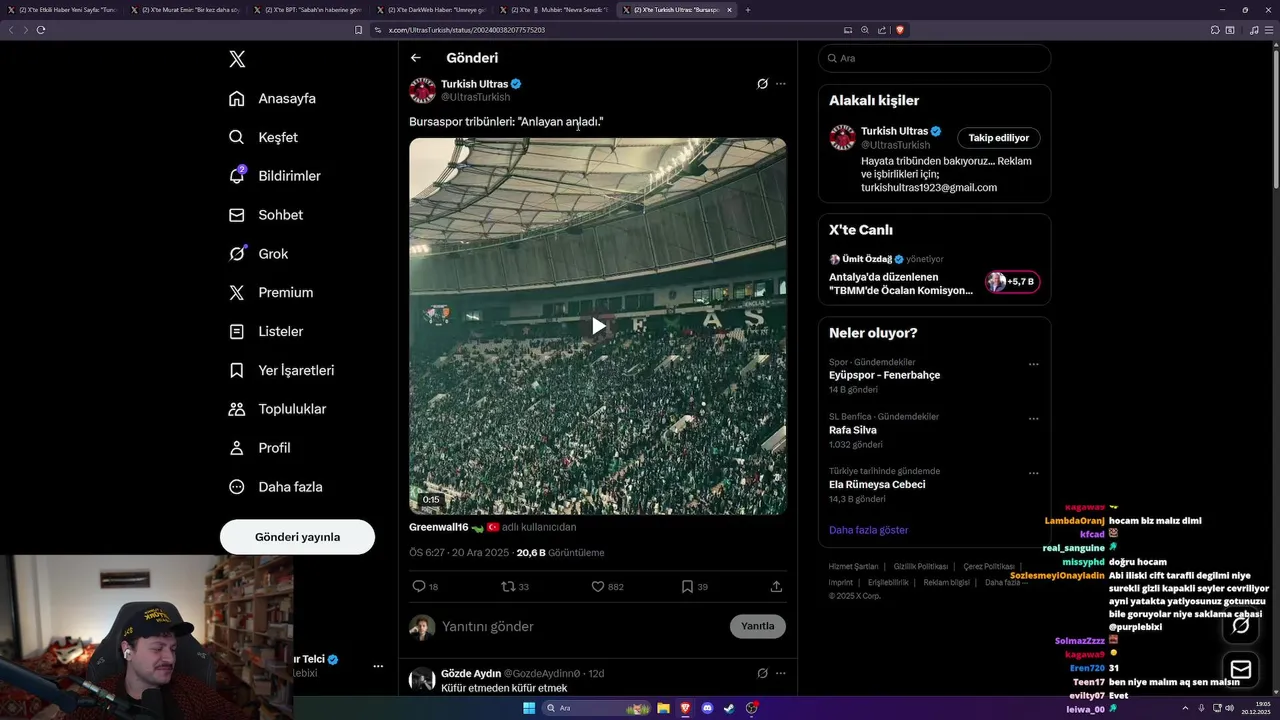Viewport: 1280px width, 720px height.
Task: Open the Greenwall16 user link
Action: 438,527
